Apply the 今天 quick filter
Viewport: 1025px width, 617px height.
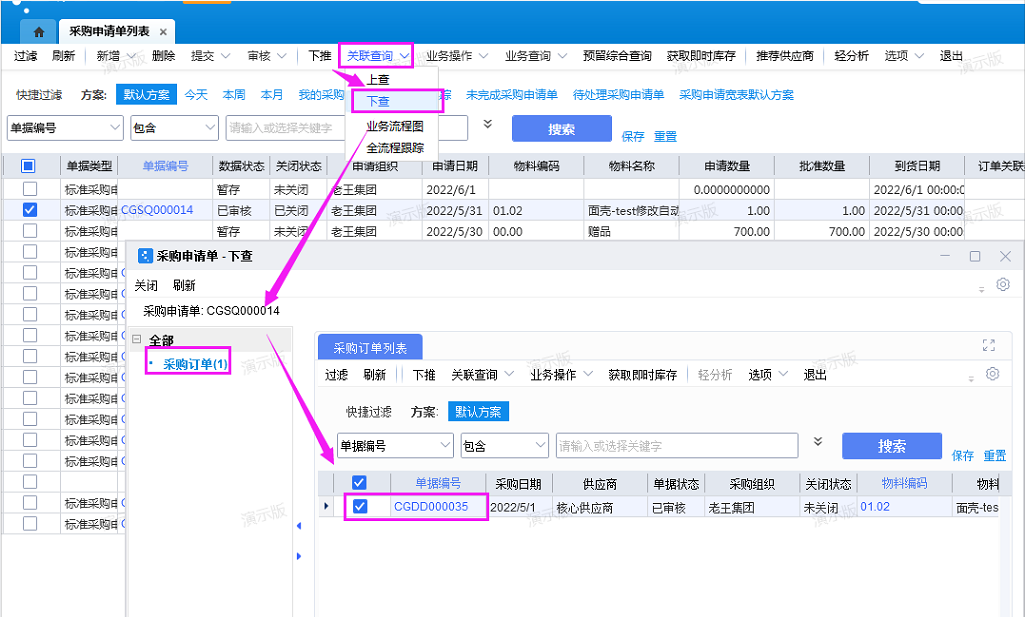tap(196, 95)
